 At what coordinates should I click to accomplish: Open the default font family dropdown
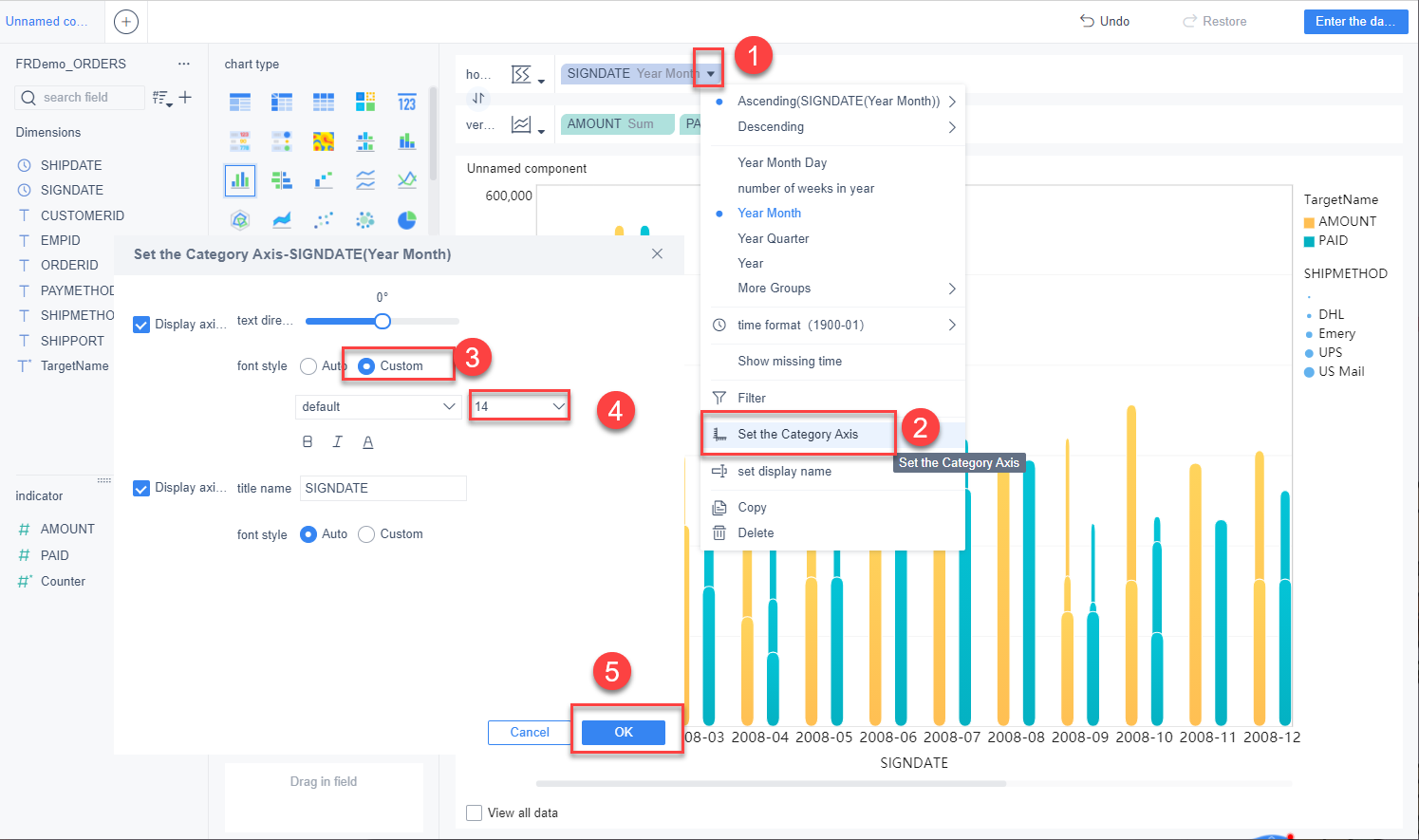379,406
